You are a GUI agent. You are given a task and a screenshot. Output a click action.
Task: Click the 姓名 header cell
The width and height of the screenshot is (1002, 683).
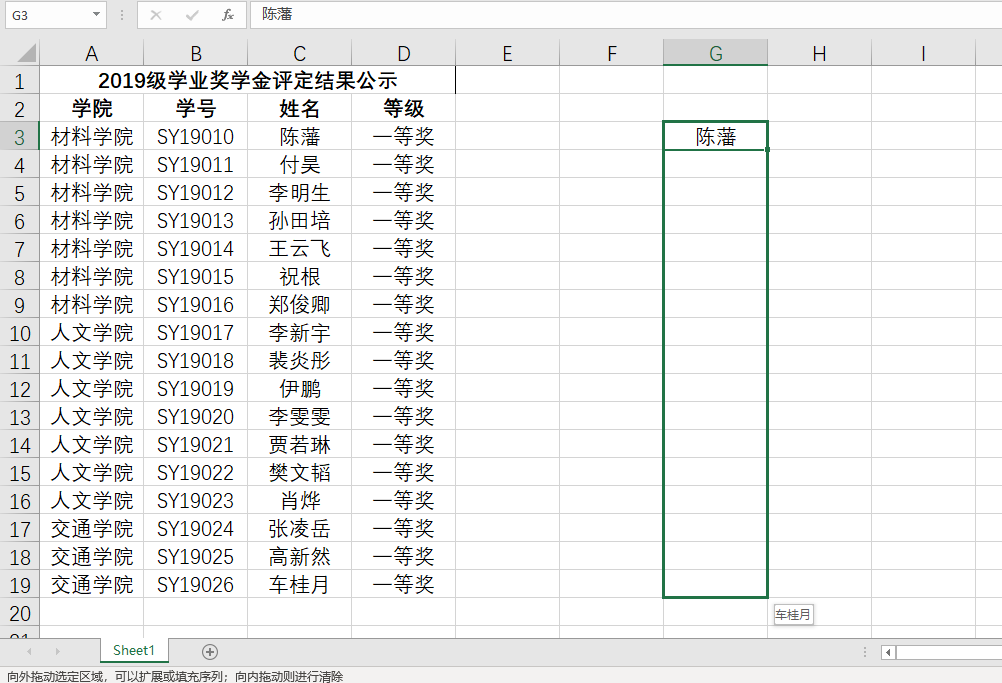(x=299, y=109)
